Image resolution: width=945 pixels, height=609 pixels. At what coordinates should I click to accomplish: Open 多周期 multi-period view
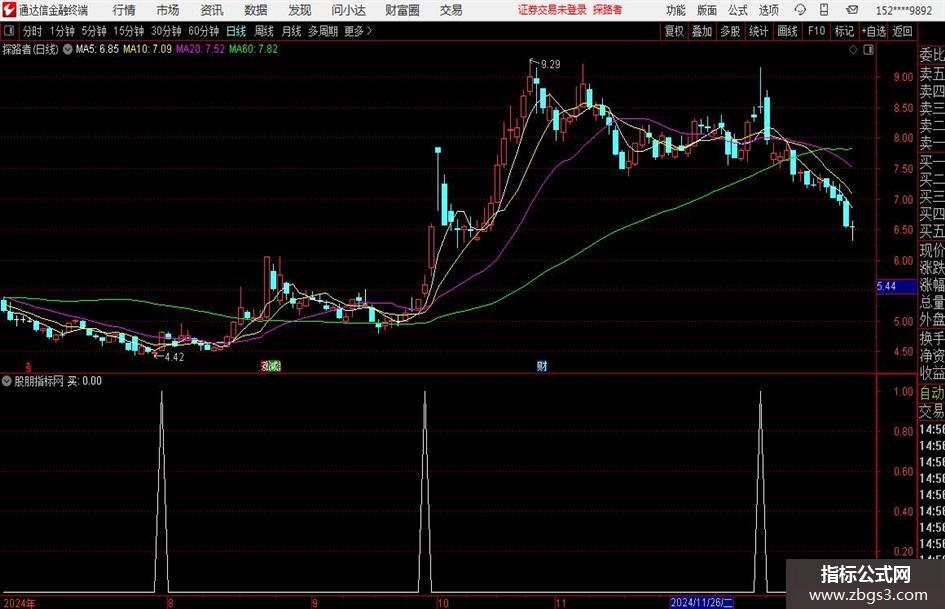click(323, 31)
